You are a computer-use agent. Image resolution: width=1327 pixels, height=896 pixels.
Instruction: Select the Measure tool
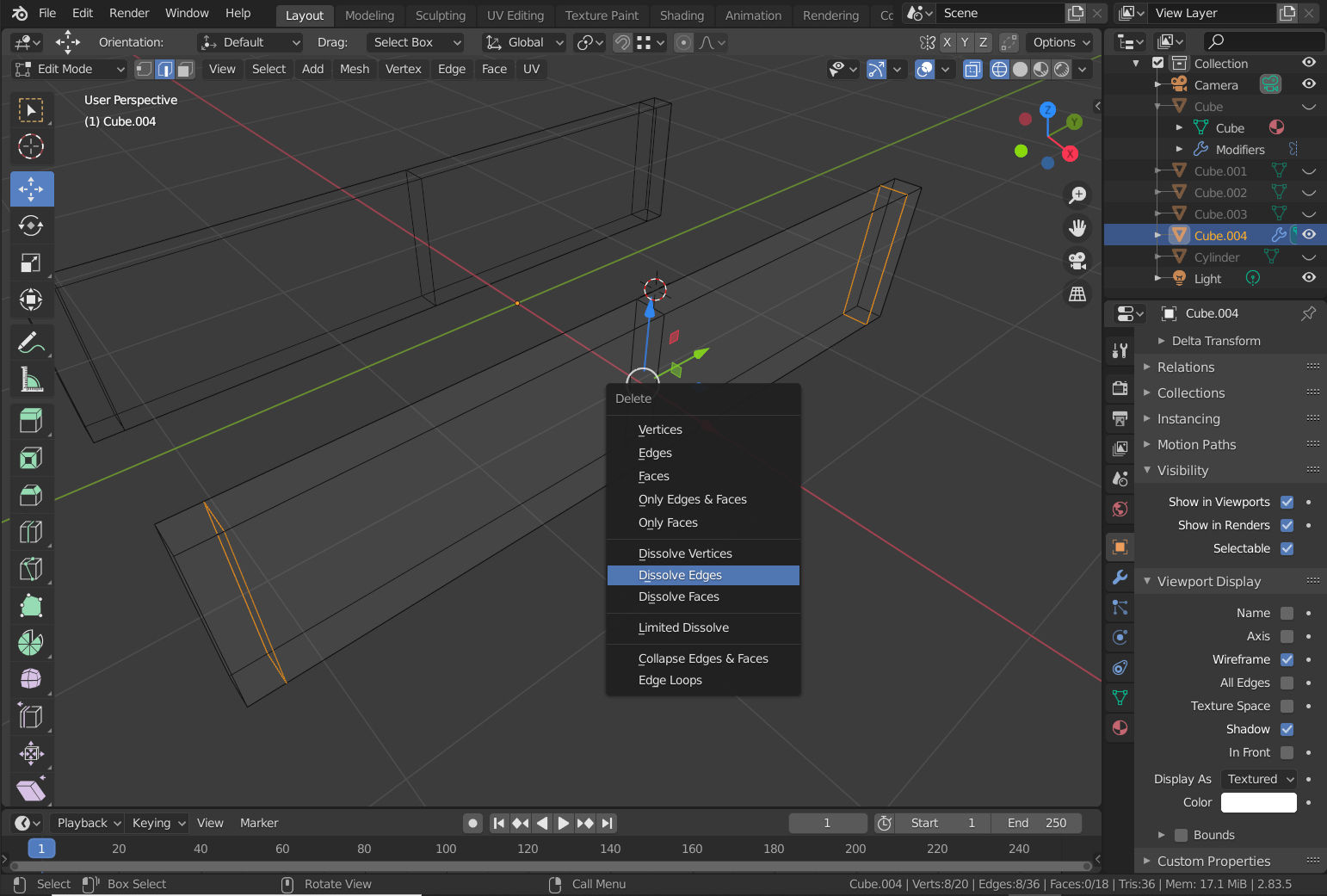[31, 380]
